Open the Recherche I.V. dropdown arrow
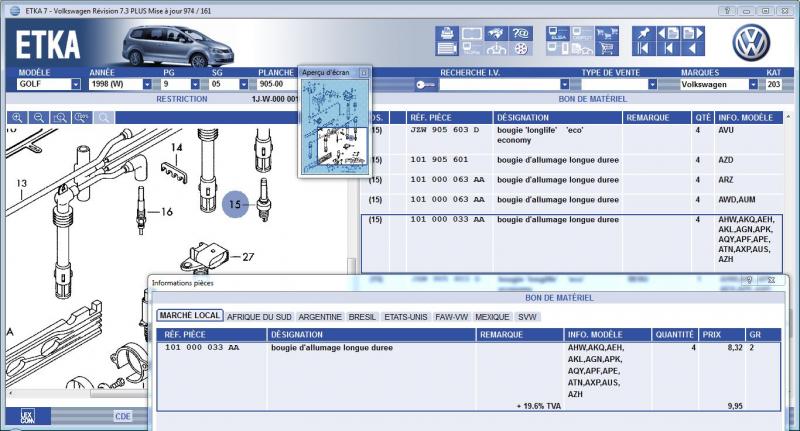 tap(564, 84)
